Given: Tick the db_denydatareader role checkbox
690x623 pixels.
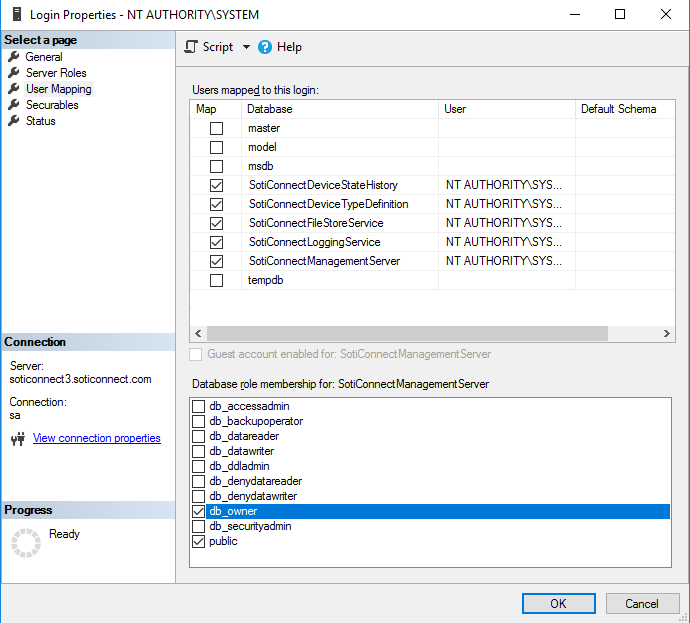Looking at the screenshot, I should pos(198,481).
